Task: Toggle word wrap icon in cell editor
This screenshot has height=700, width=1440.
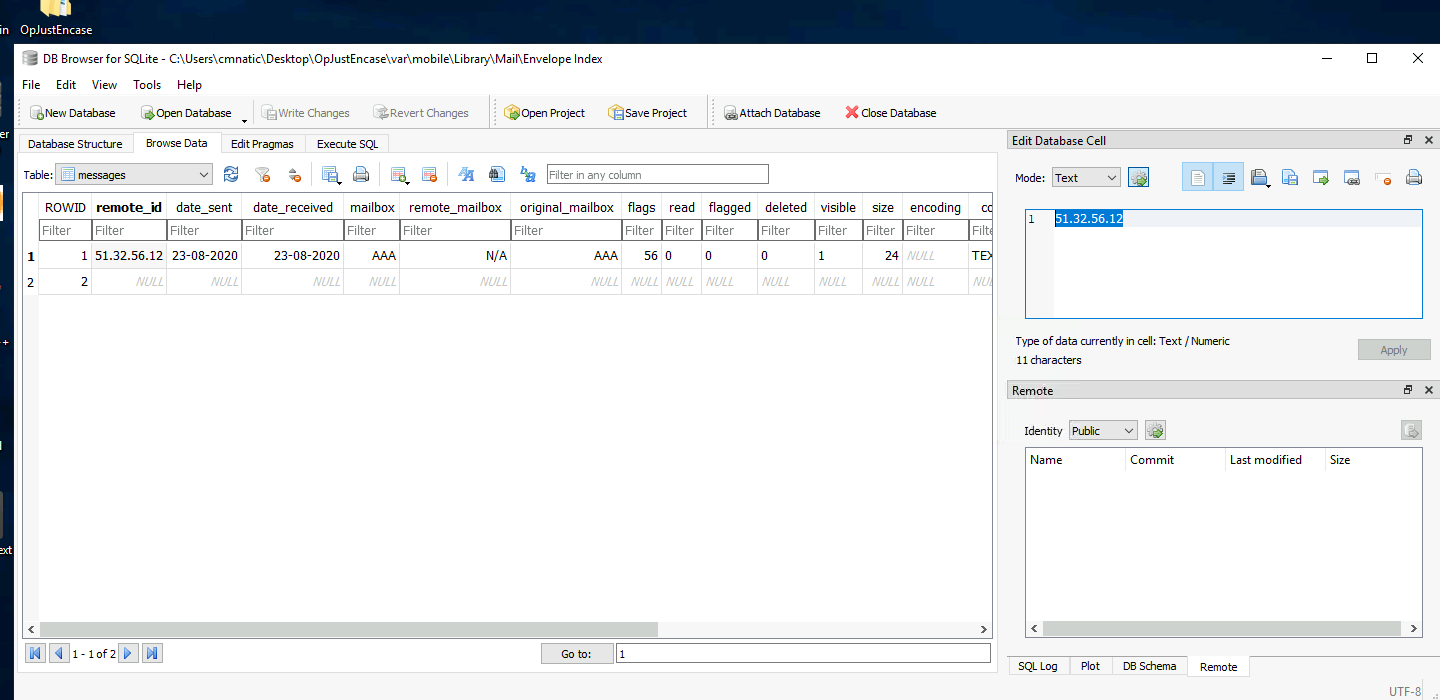Action: coord(1229,178)
